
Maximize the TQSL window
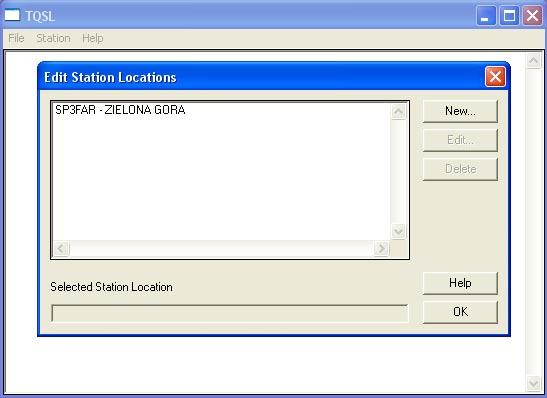tap(509, 16)
